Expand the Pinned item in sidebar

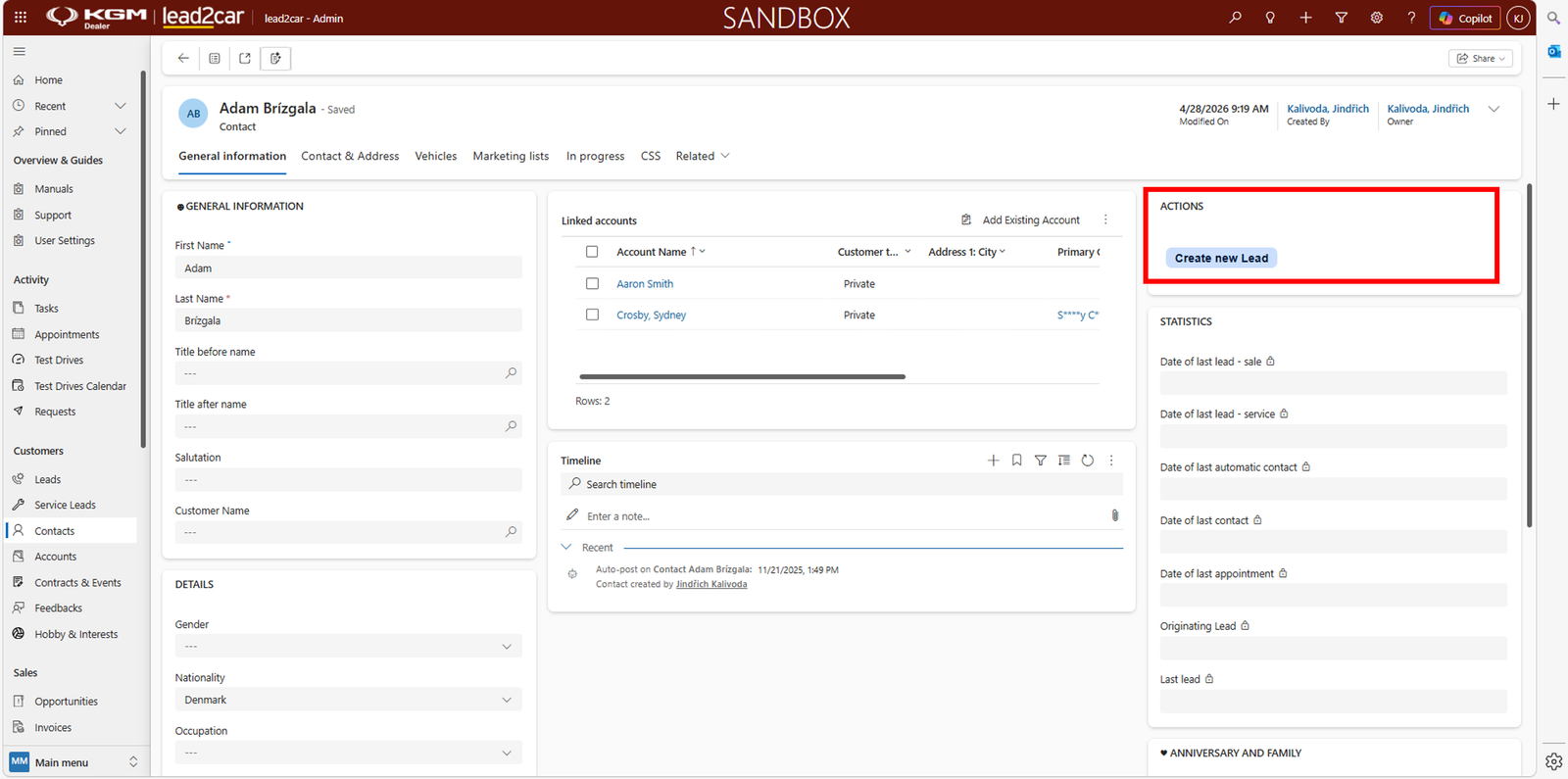click(121, 131)
